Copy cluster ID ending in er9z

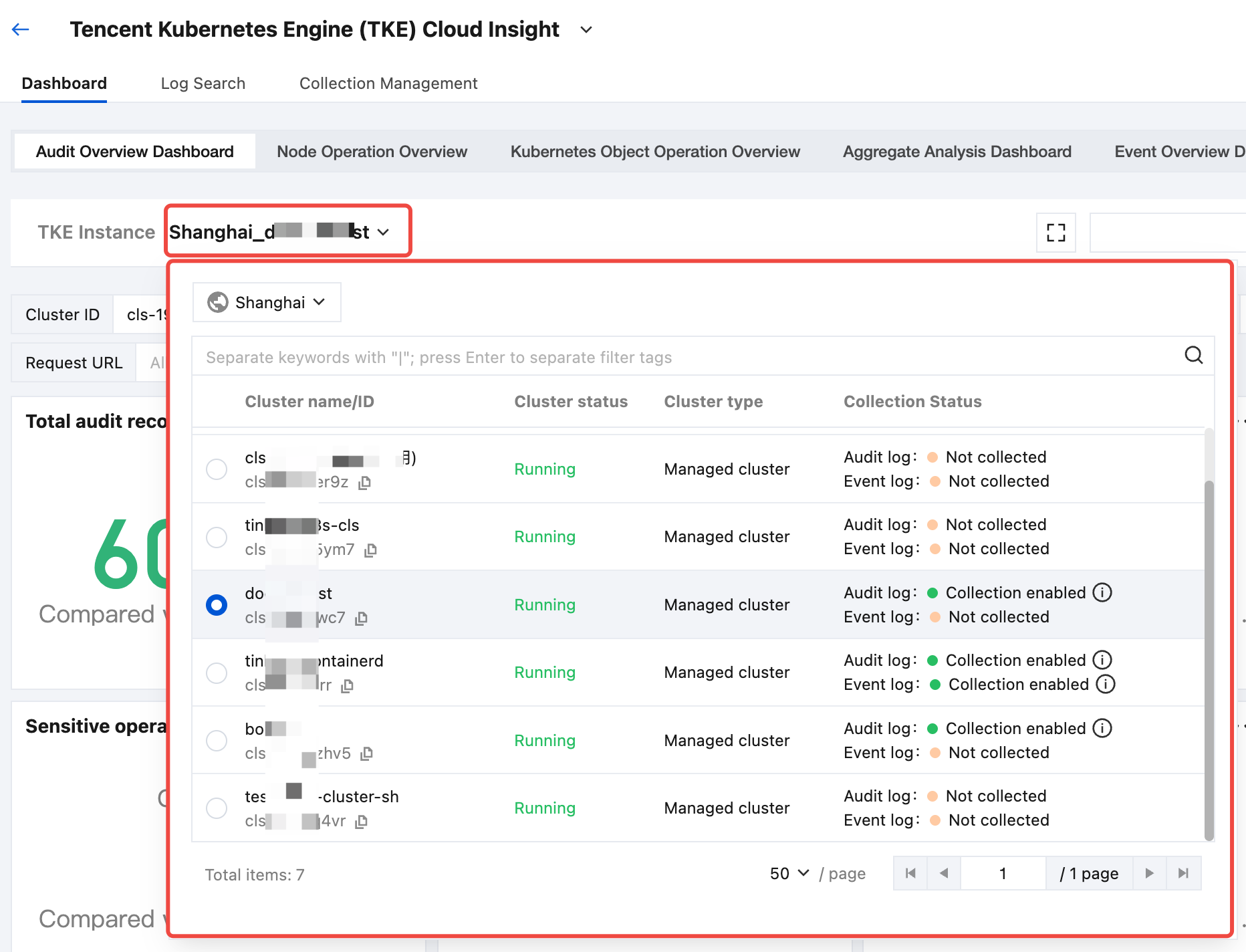coord(364,483)
